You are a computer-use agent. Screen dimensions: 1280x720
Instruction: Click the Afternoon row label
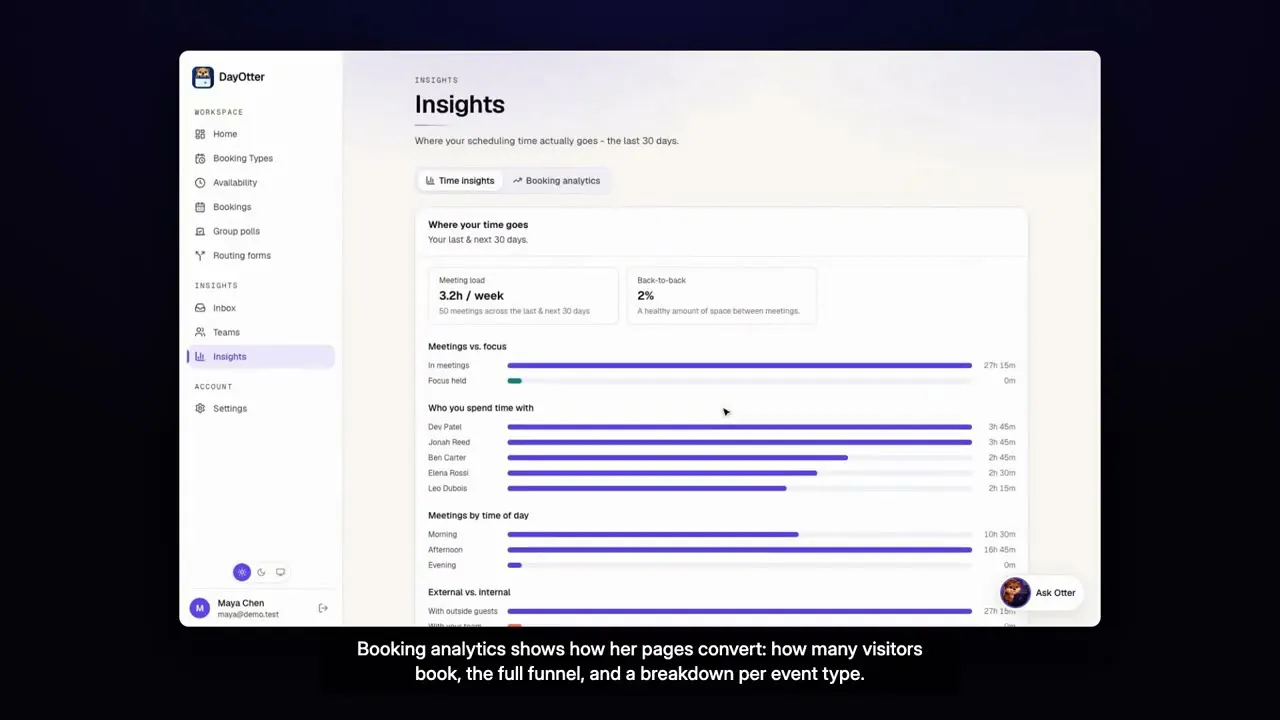(x=445, y=550)
